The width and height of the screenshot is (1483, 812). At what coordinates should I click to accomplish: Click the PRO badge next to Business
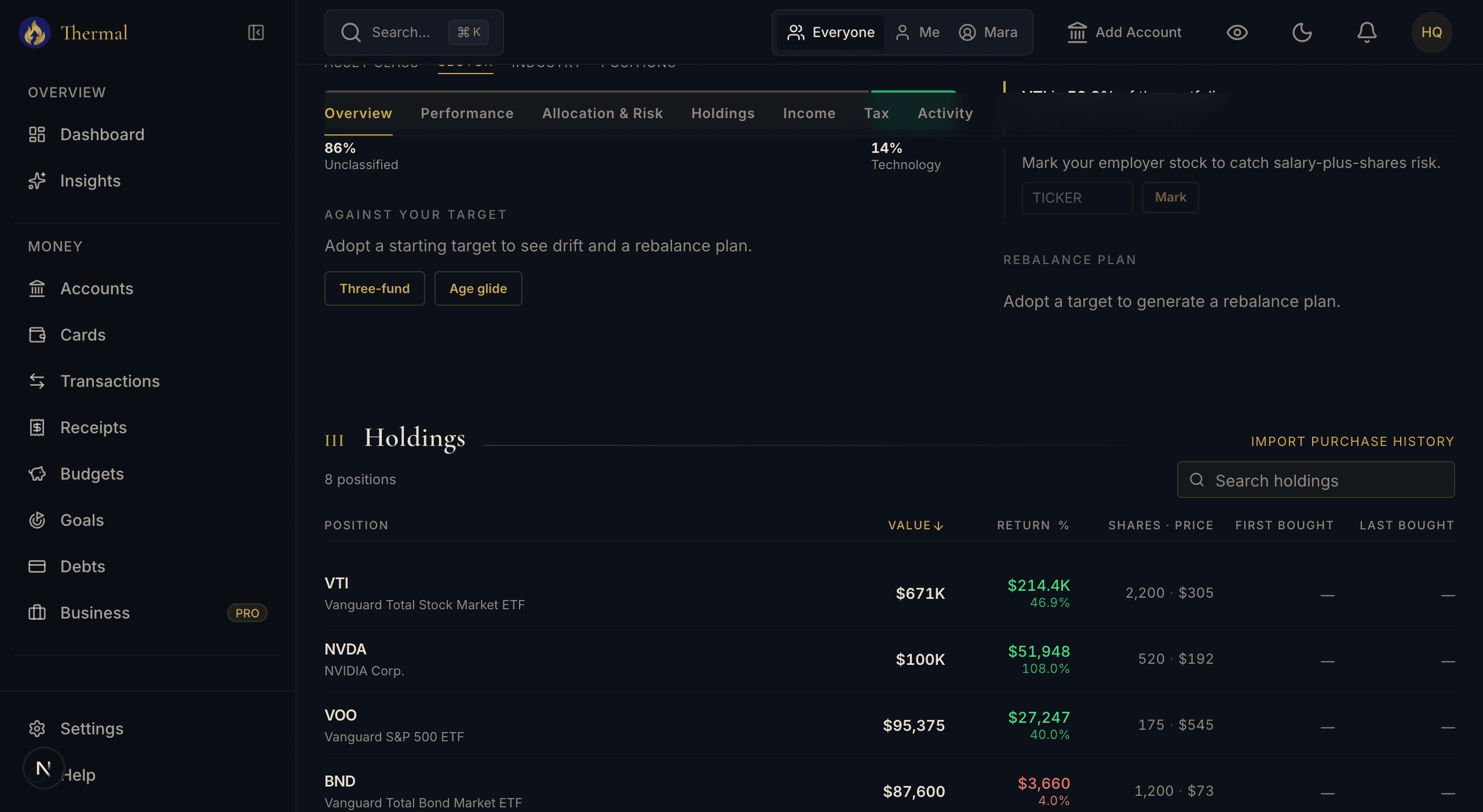tap(247, 613)
